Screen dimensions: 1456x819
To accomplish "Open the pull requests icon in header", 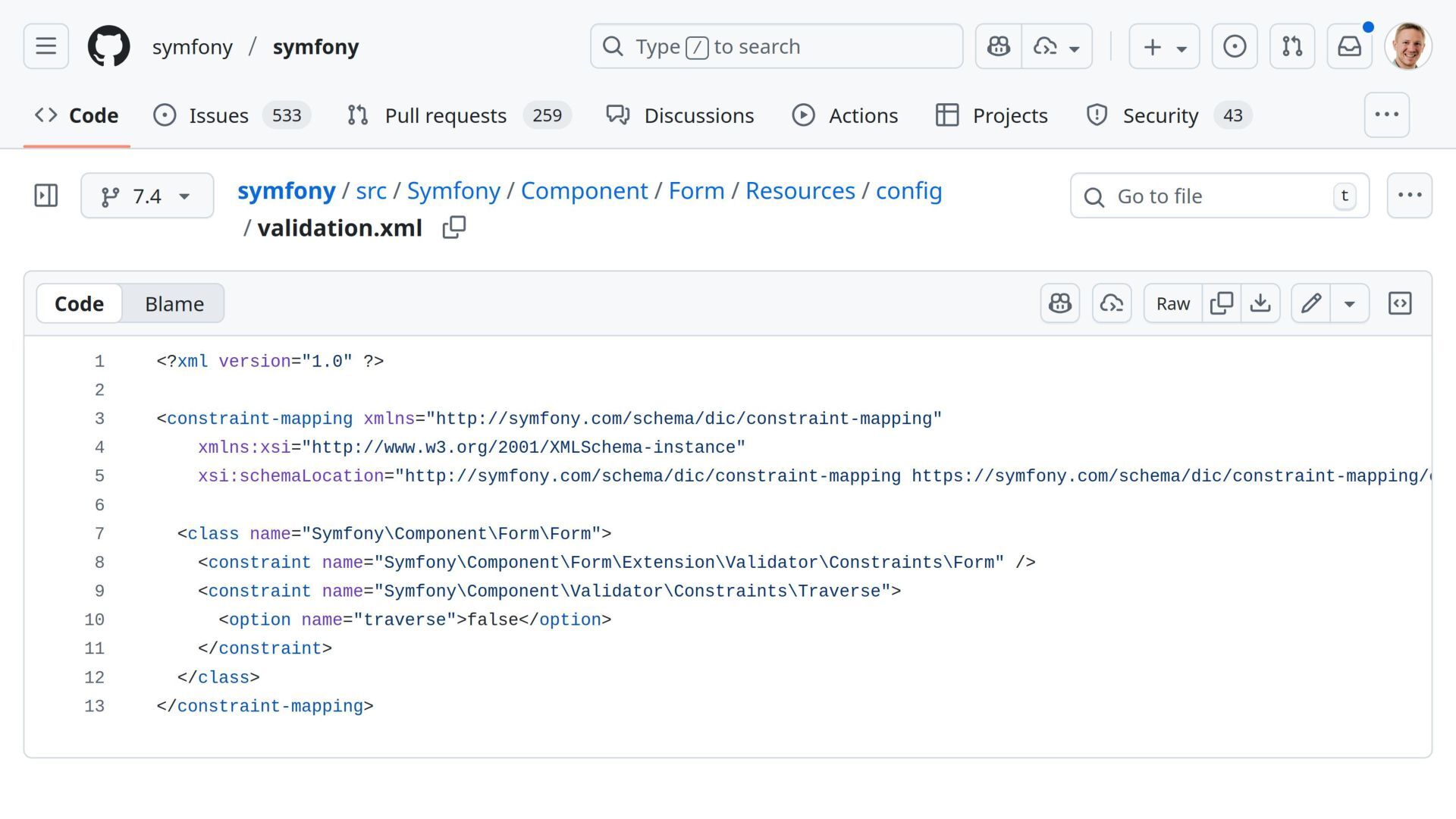I will tap(1291, 46).
